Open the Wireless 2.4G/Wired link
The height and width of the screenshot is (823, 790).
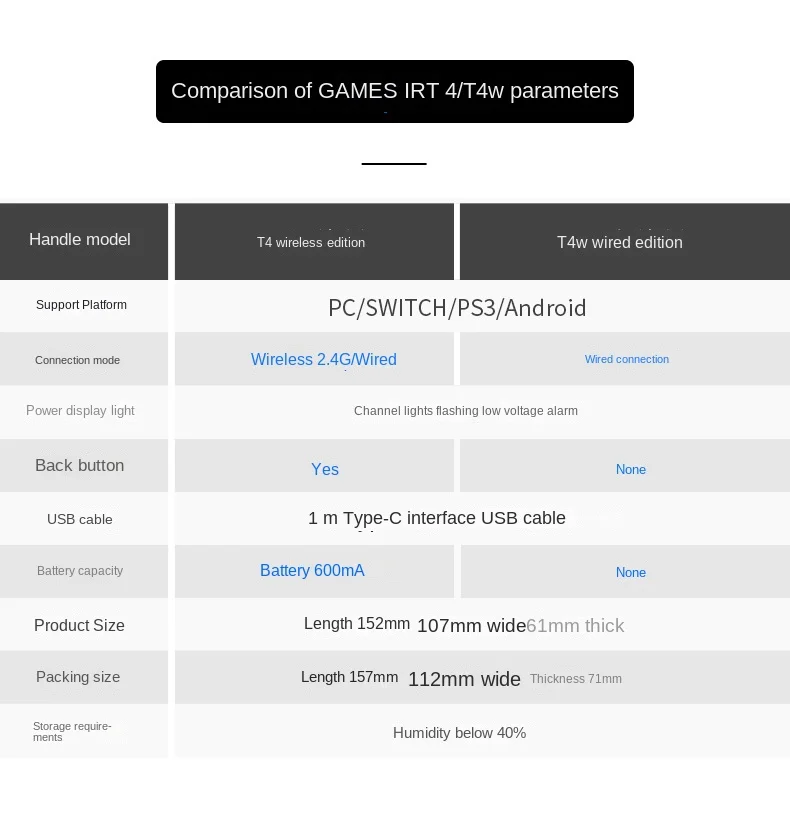tap(323, 359)
